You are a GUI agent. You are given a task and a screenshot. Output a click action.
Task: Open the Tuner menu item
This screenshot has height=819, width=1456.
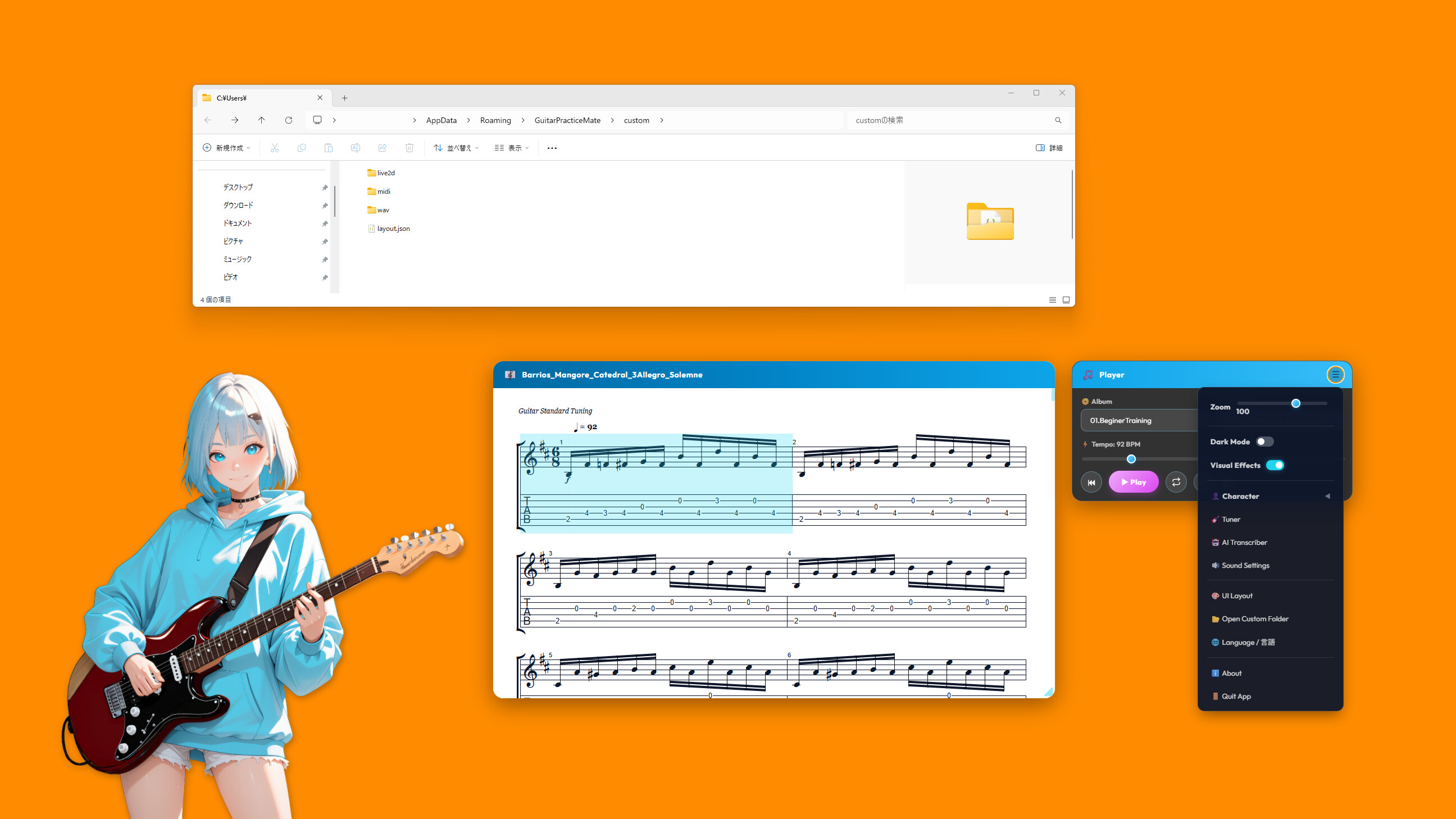coord(1270,520)
